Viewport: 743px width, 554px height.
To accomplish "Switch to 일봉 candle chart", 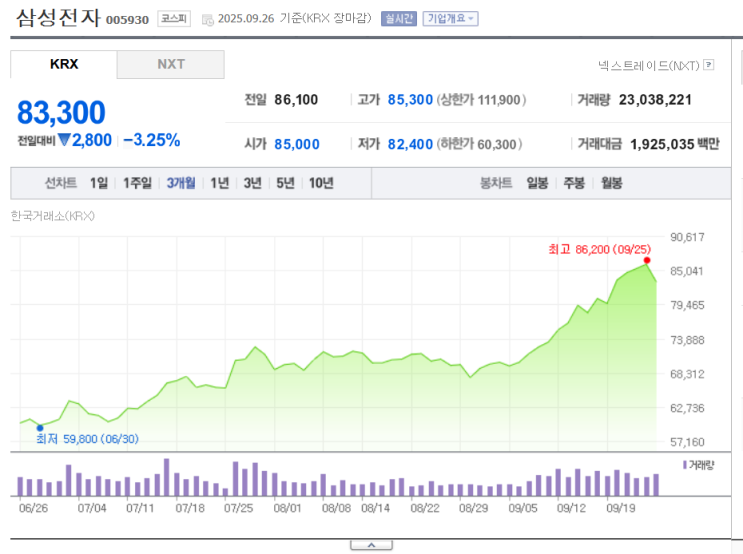I will point(537,183).
